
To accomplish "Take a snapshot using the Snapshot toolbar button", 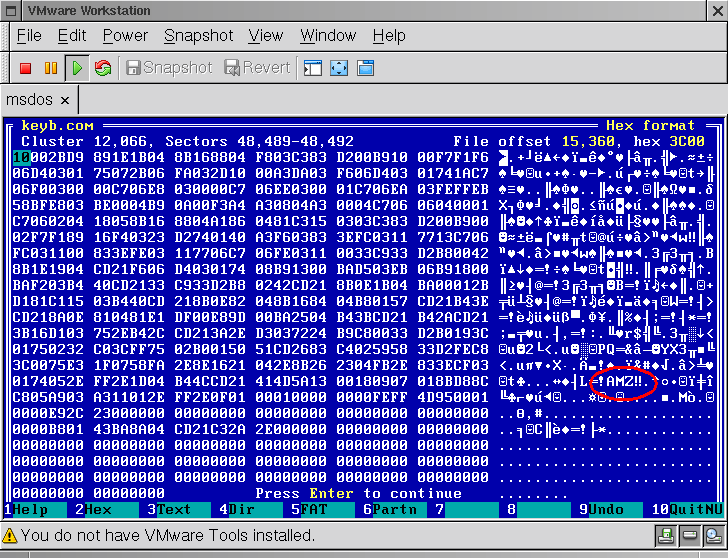I will click(x=169, y=68).
